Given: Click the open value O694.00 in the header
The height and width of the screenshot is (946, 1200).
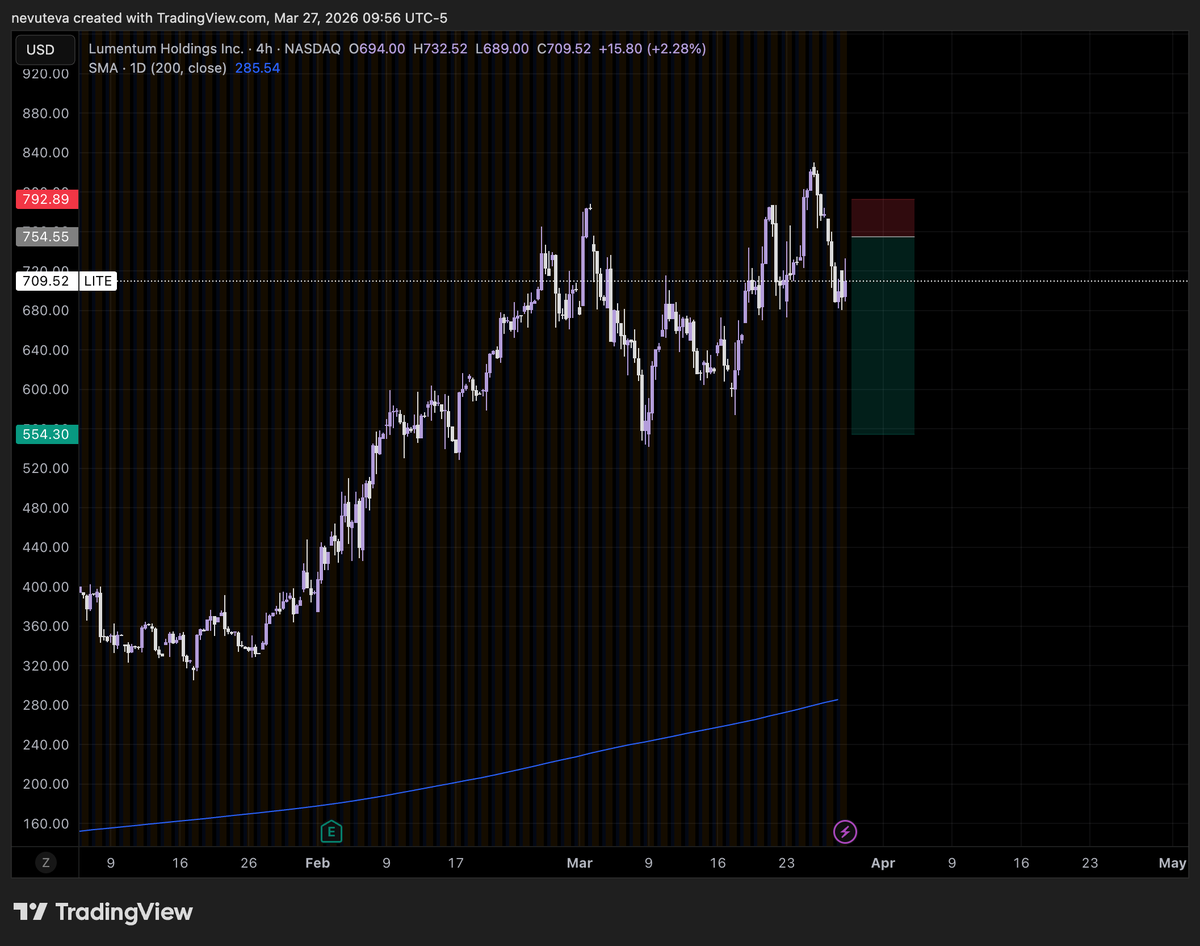Looking at the screenshot, I should (x=377, y=48).
